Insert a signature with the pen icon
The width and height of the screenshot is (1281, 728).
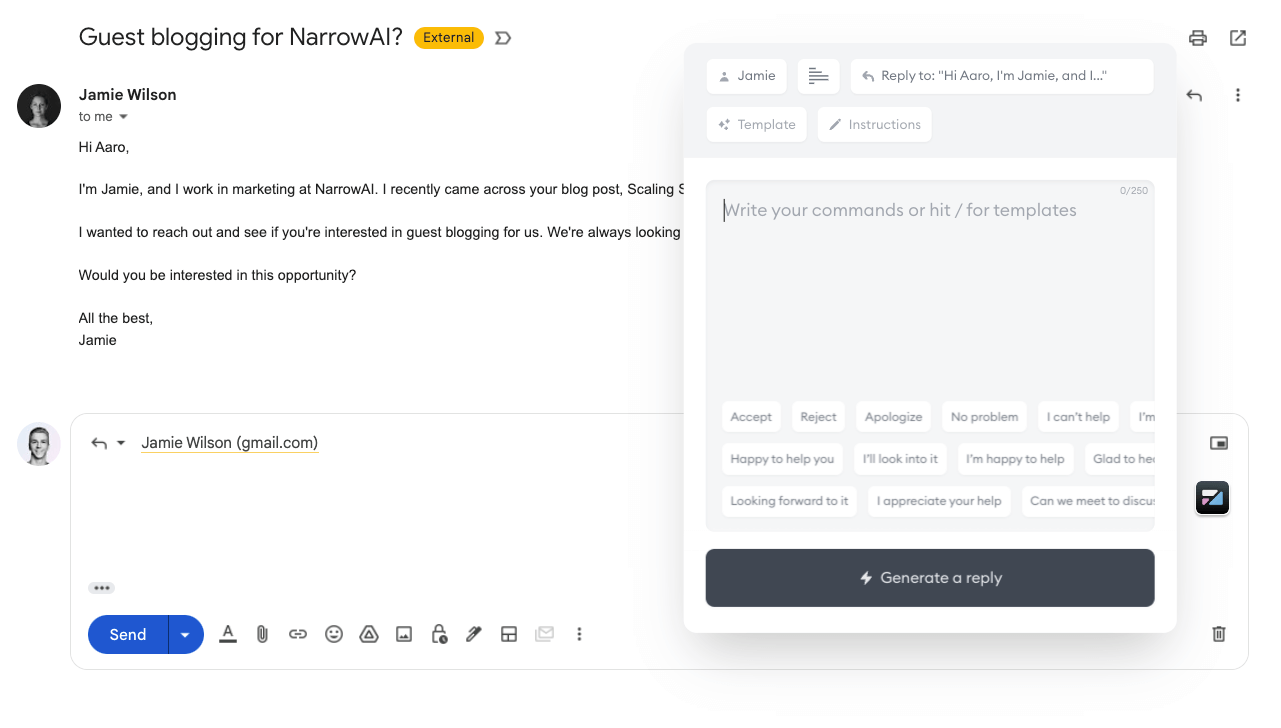click(473, 634)
